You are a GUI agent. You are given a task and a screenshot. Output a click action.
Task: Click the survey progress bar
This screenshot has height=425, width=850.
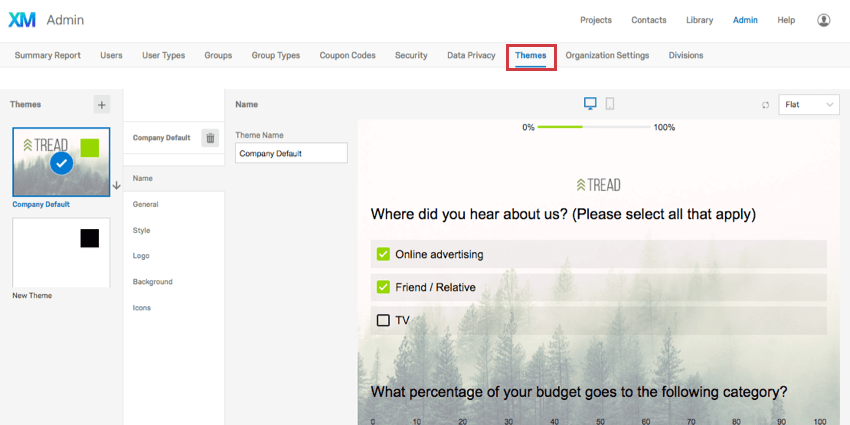tap(594, 127)
